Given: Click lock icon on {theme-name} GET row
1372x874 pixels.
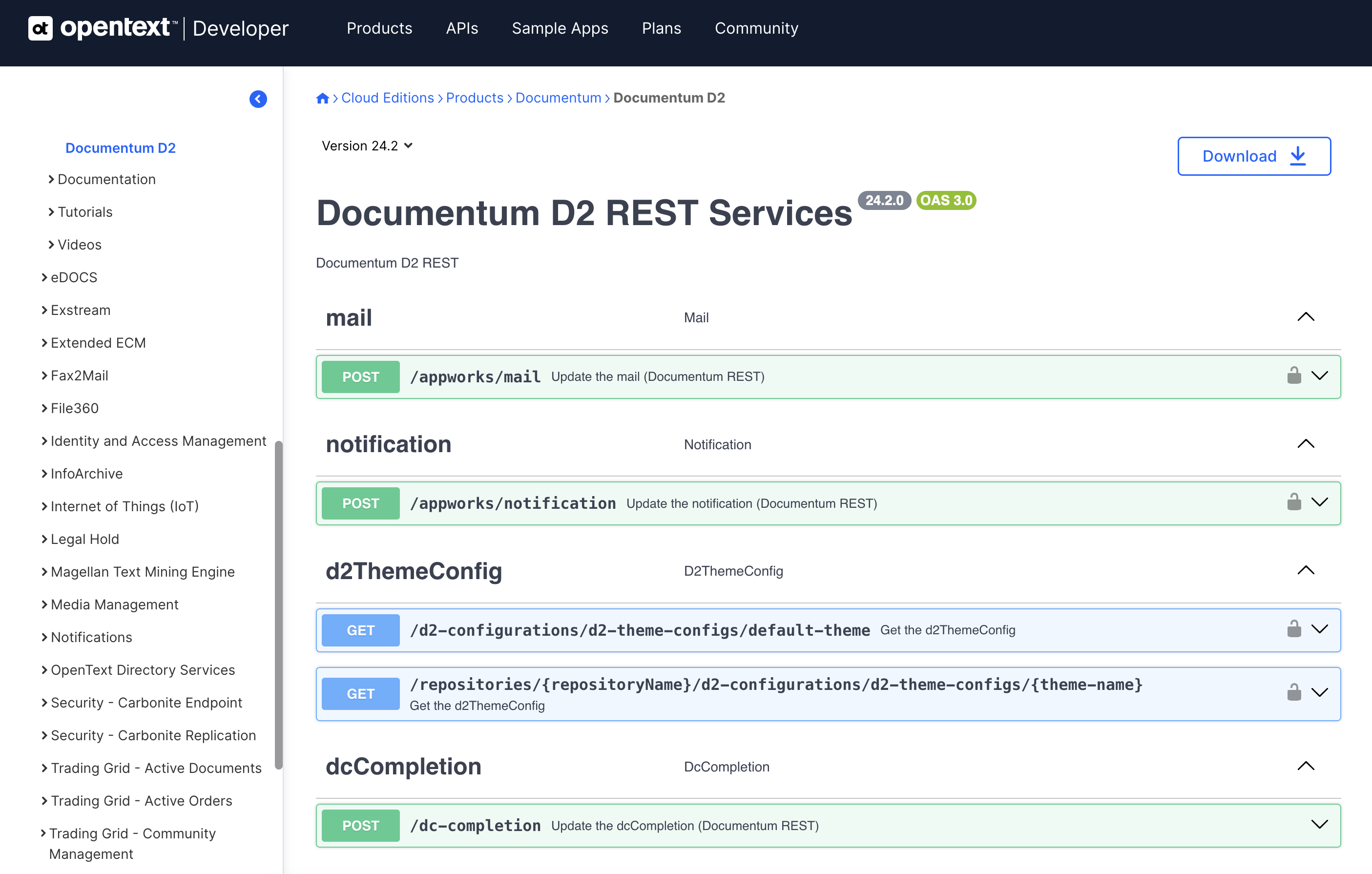Looking at the screenshot, I should click(x=1294, y=692).
